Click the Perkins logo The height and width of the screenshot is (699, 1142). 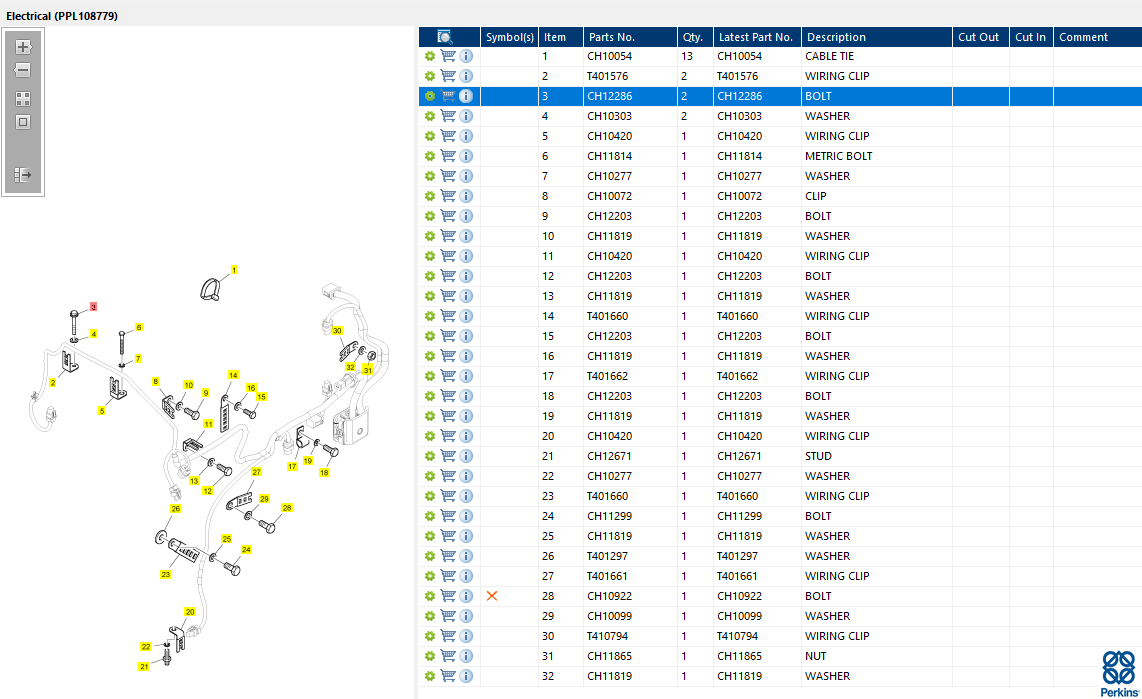point(1119,674)
